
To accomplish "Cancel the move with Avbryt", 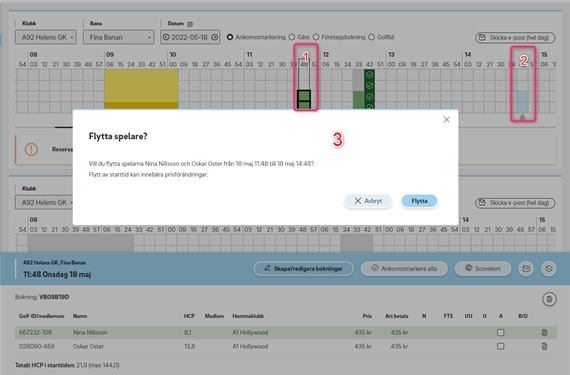I will coord(368,201).
